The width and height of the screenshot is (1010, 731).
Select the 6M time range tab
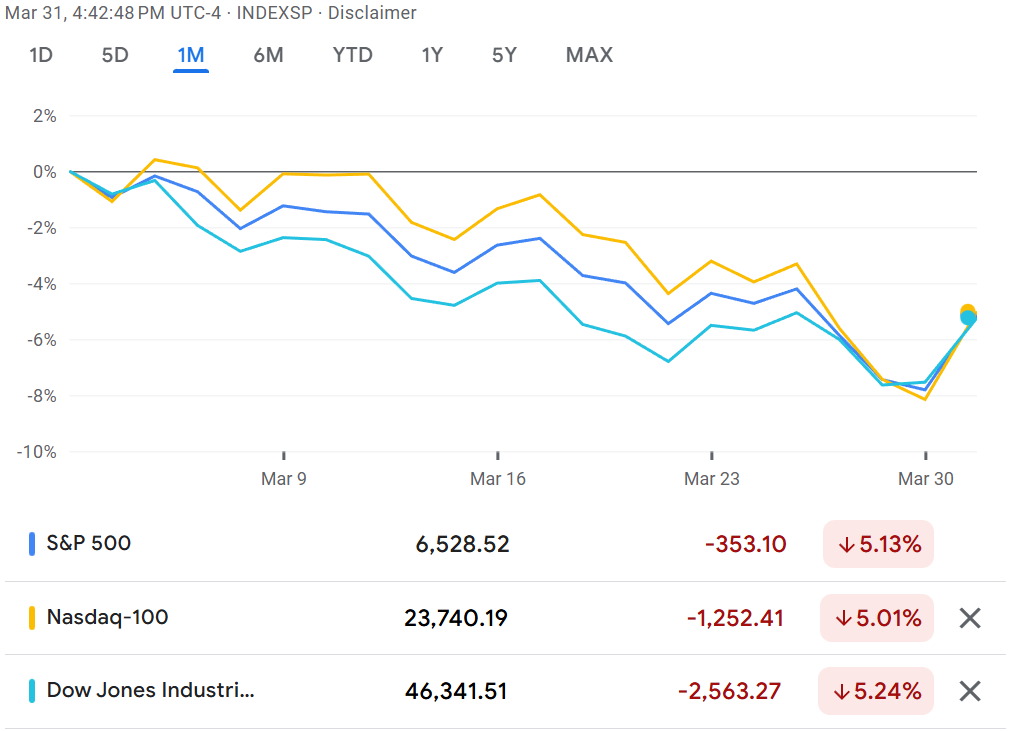[268, 55]
